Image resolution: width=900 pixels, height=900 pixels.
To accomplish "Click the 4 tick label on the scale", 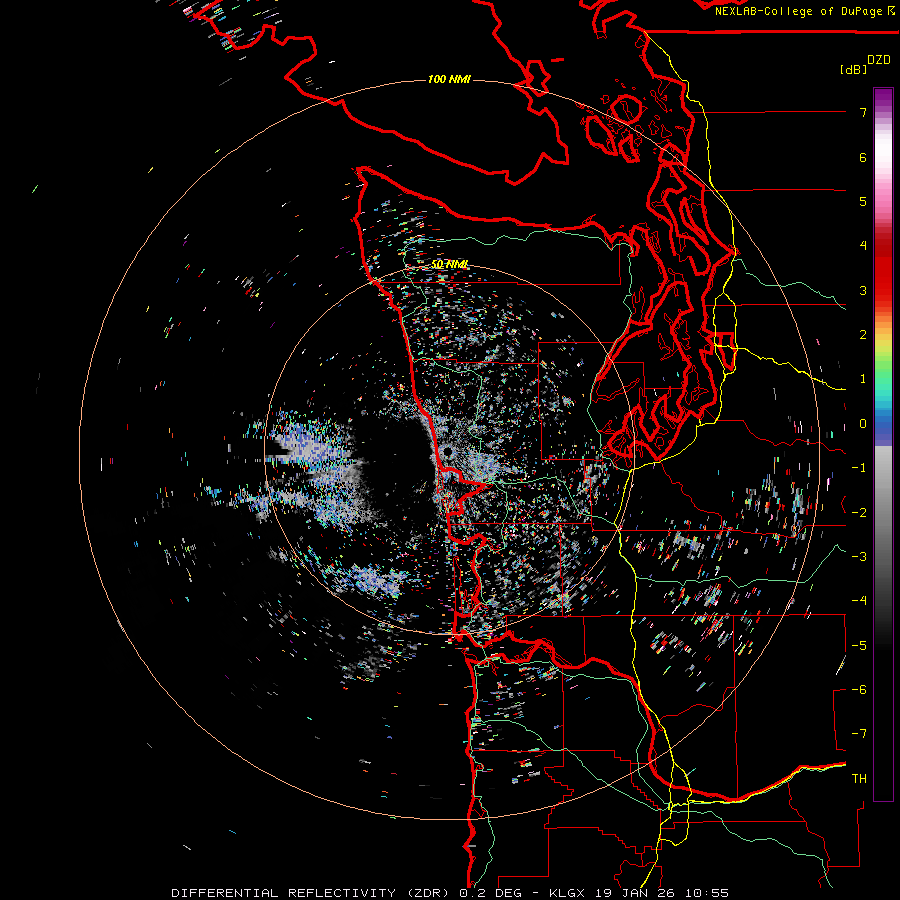I will click(x=863, y=246).
